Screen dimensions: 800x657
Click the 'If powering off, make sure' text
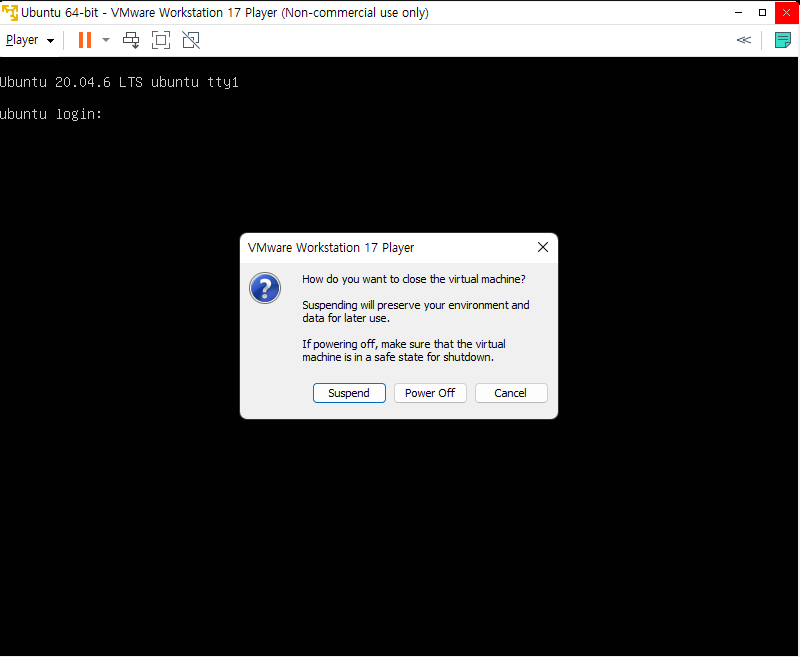(404, 350)
